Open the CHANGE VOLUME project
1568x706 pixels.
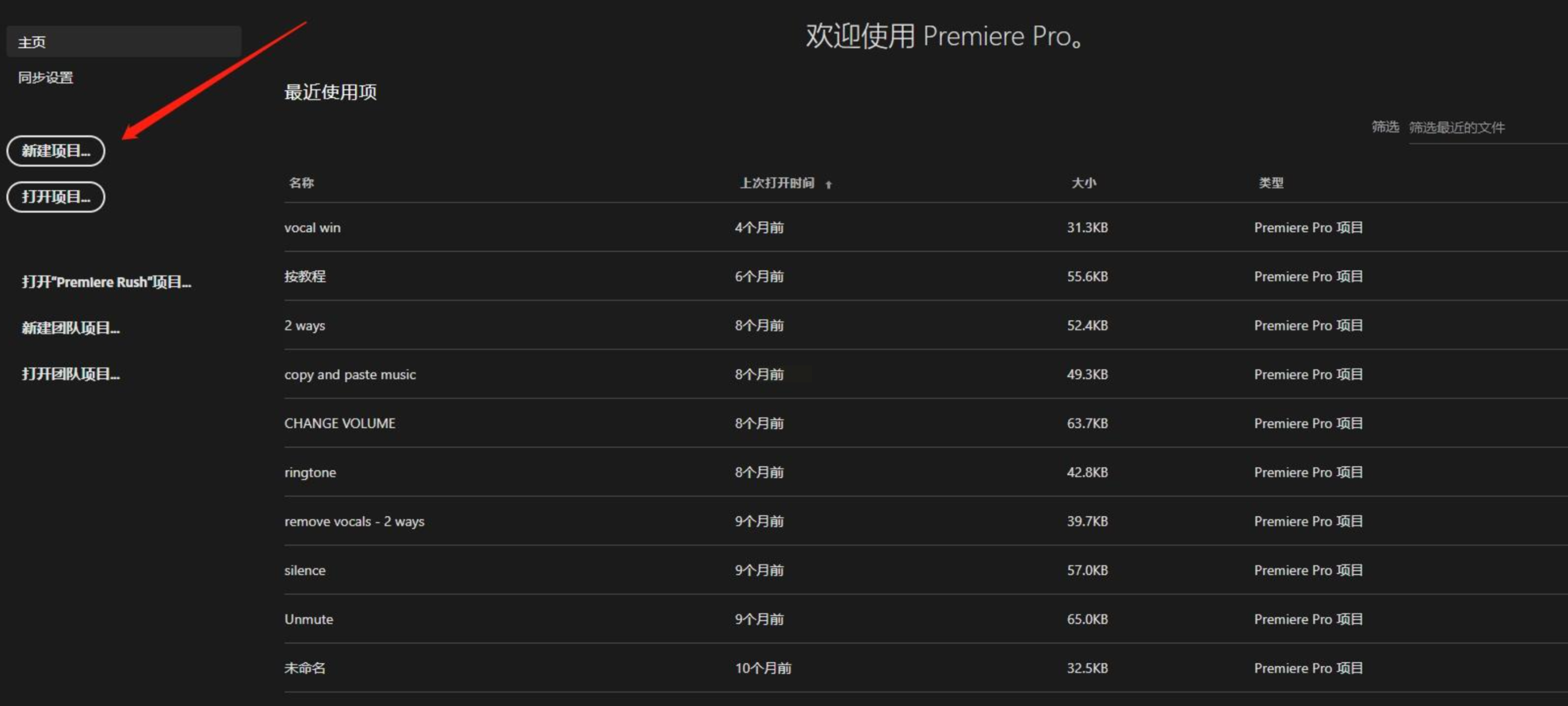(x=340, y=424)
